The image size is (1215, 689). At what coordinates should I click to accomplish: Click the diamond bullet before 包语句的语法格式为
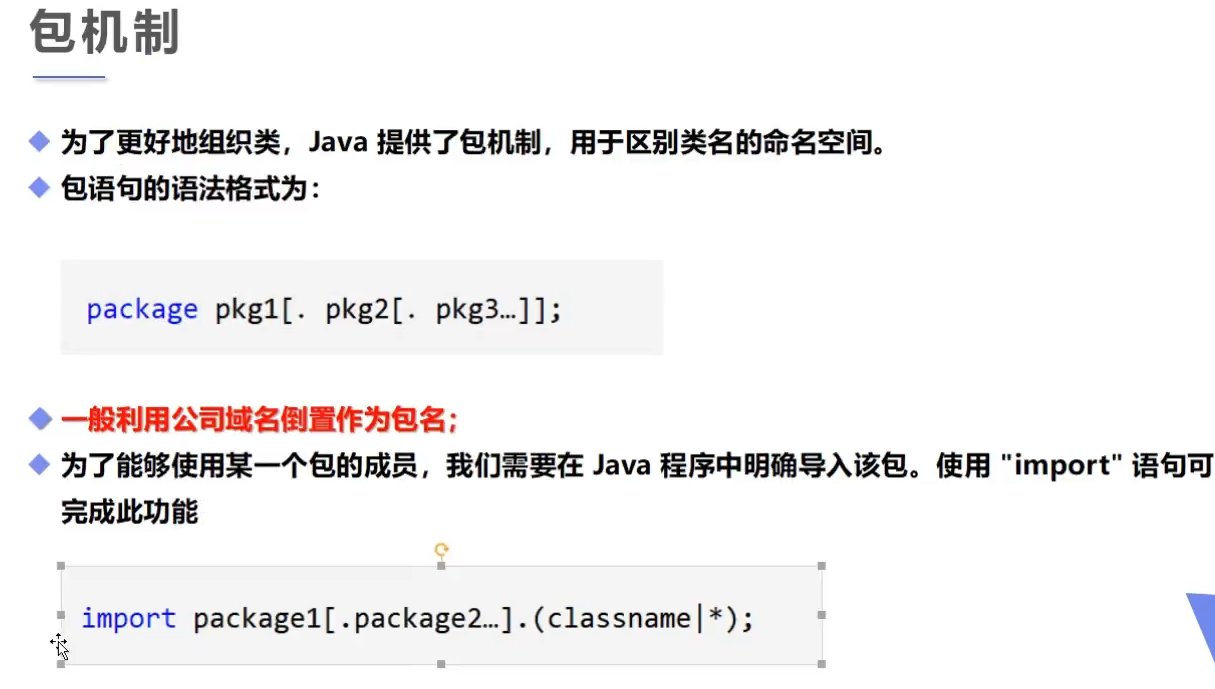click(x=39, y=187)
